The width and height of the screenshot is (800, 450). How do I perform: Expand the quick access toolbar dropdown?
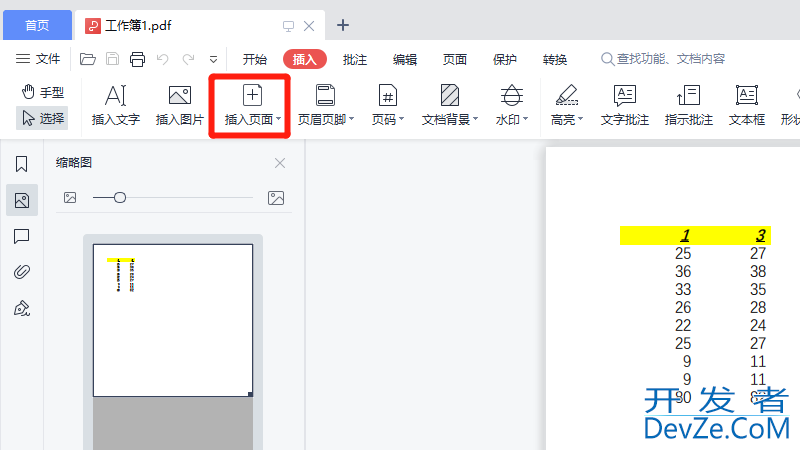point(213,60)
